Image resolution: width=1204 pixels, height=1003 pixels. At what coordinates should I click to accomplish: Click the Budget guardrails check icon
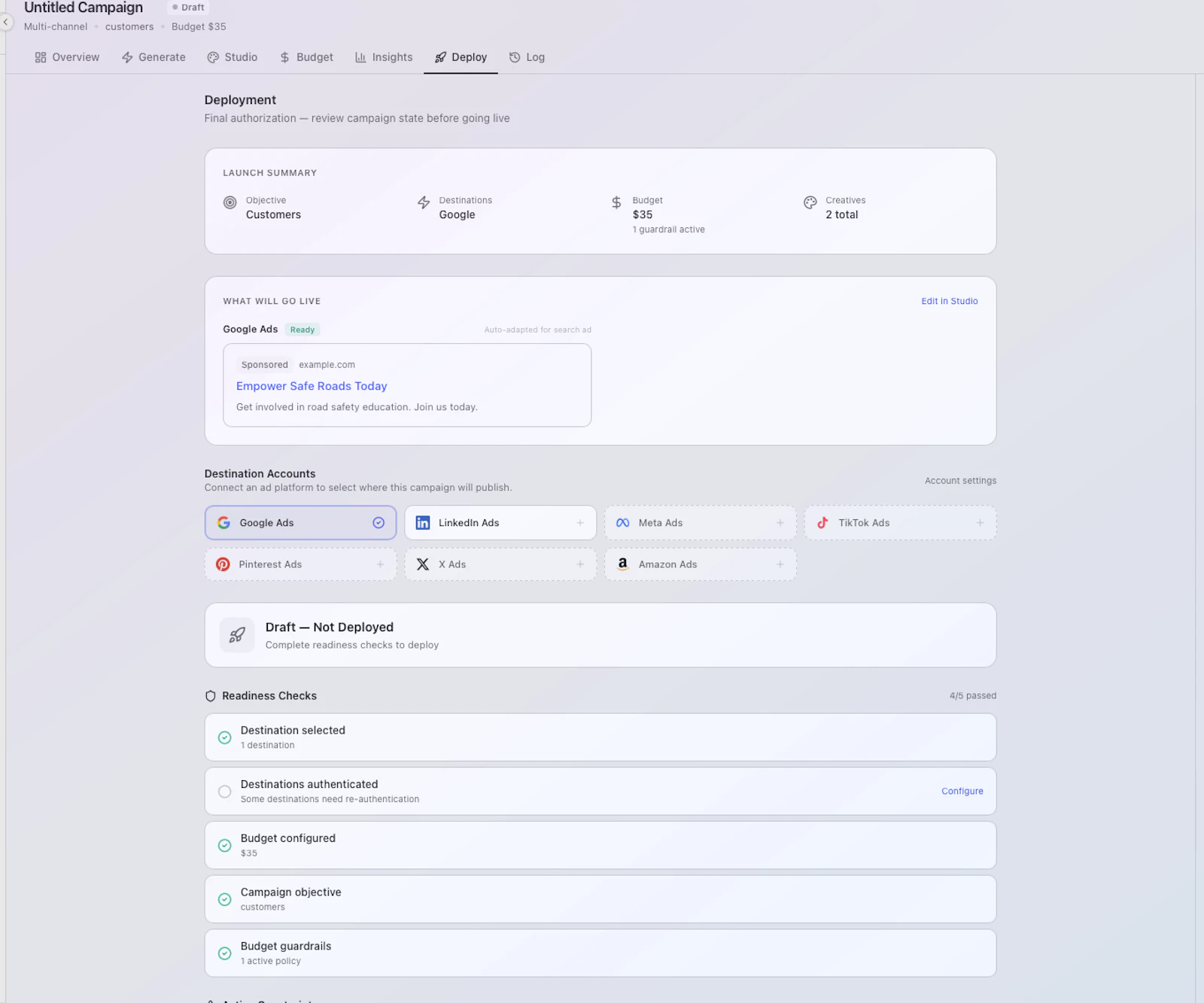224,953
